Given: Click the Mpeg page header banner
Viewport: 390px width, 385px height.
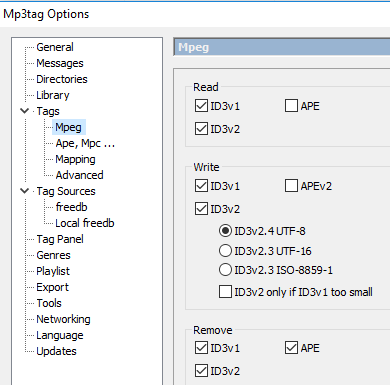Looking at the screenshot, I should 282,47.
